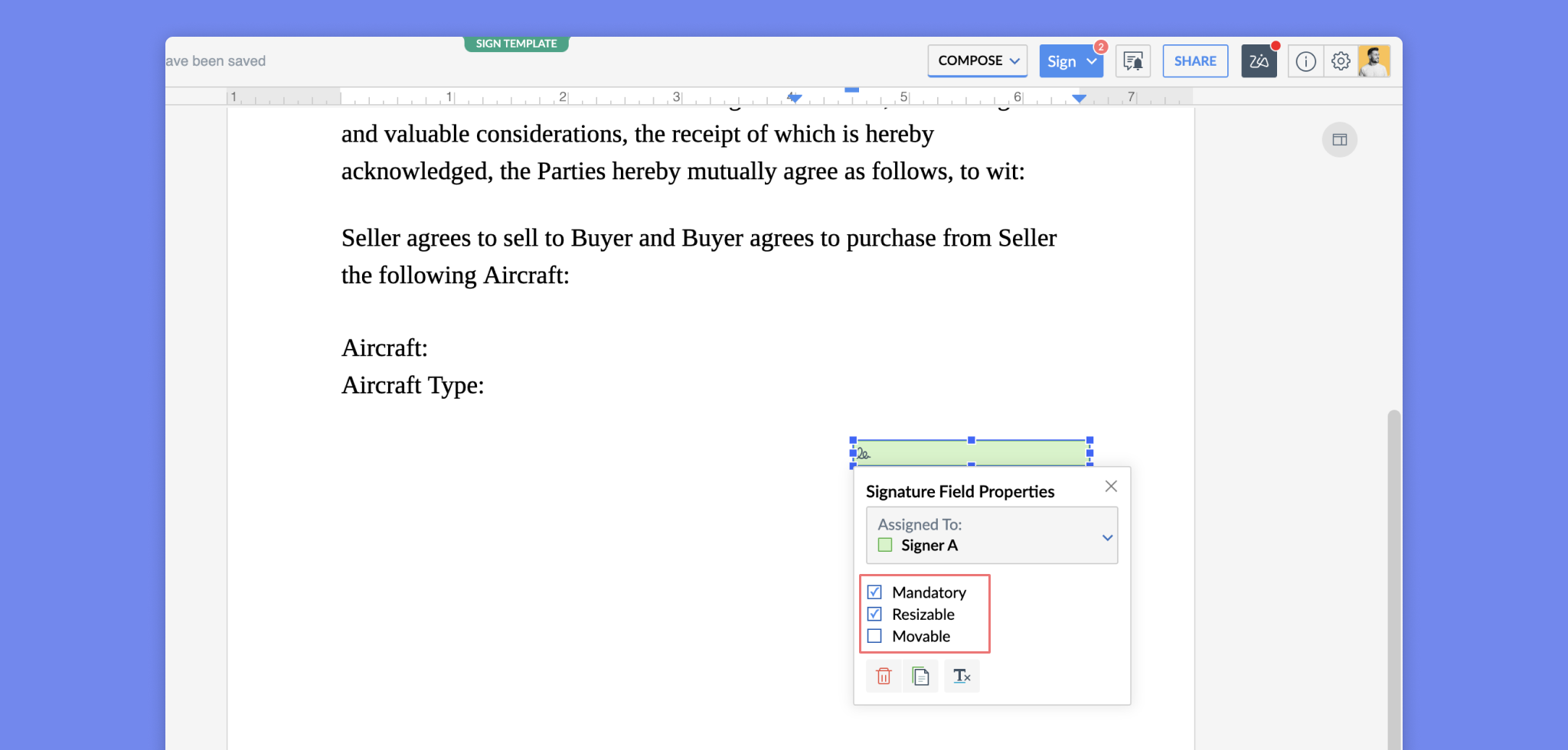Expand the COMPOSE mode dropdown
Screen dimensions: 1568x750
978,60
